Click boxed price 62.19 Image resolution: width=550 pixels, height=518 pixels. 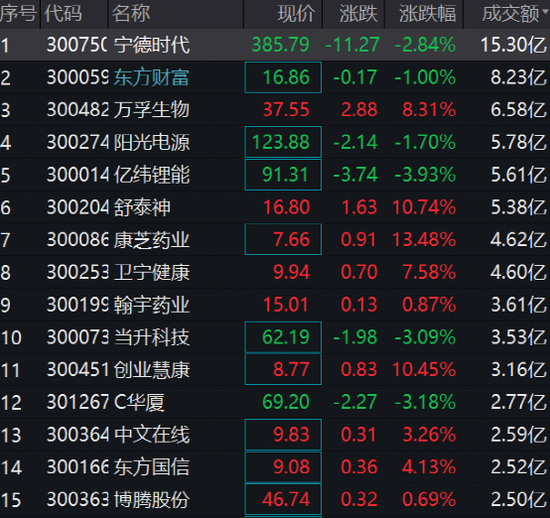(x=283, y=337)
